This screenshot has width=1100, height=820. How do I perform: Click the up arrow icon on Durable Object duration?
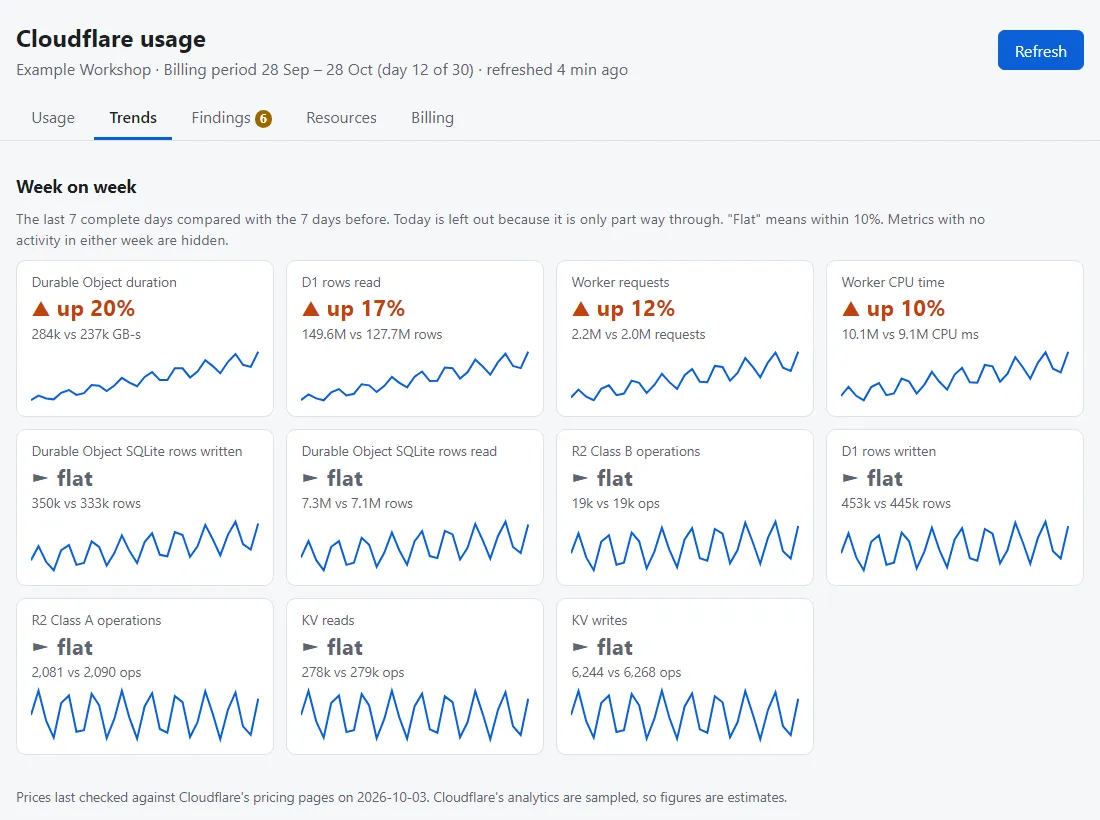[41, 309]
